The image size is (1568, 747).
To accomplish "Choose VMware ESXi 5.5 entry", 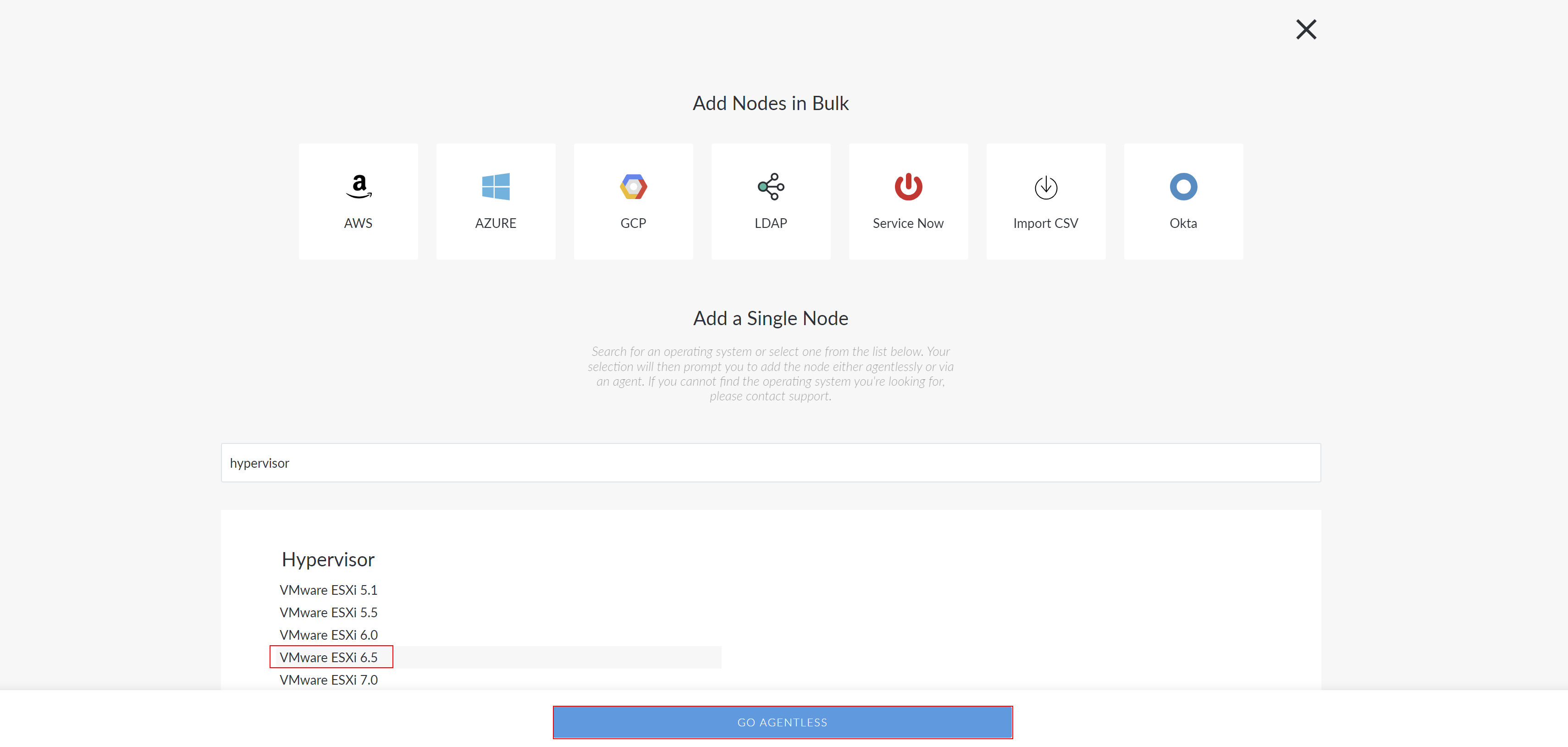I will pyautogui.click(x=329, y=613).
